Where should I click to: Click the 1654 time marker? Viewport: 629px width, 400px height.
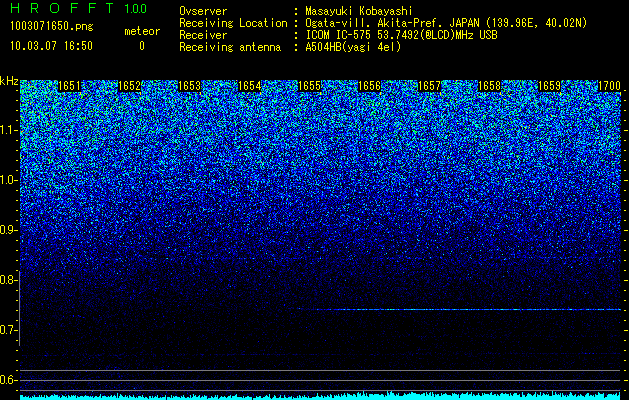(250, 86)
